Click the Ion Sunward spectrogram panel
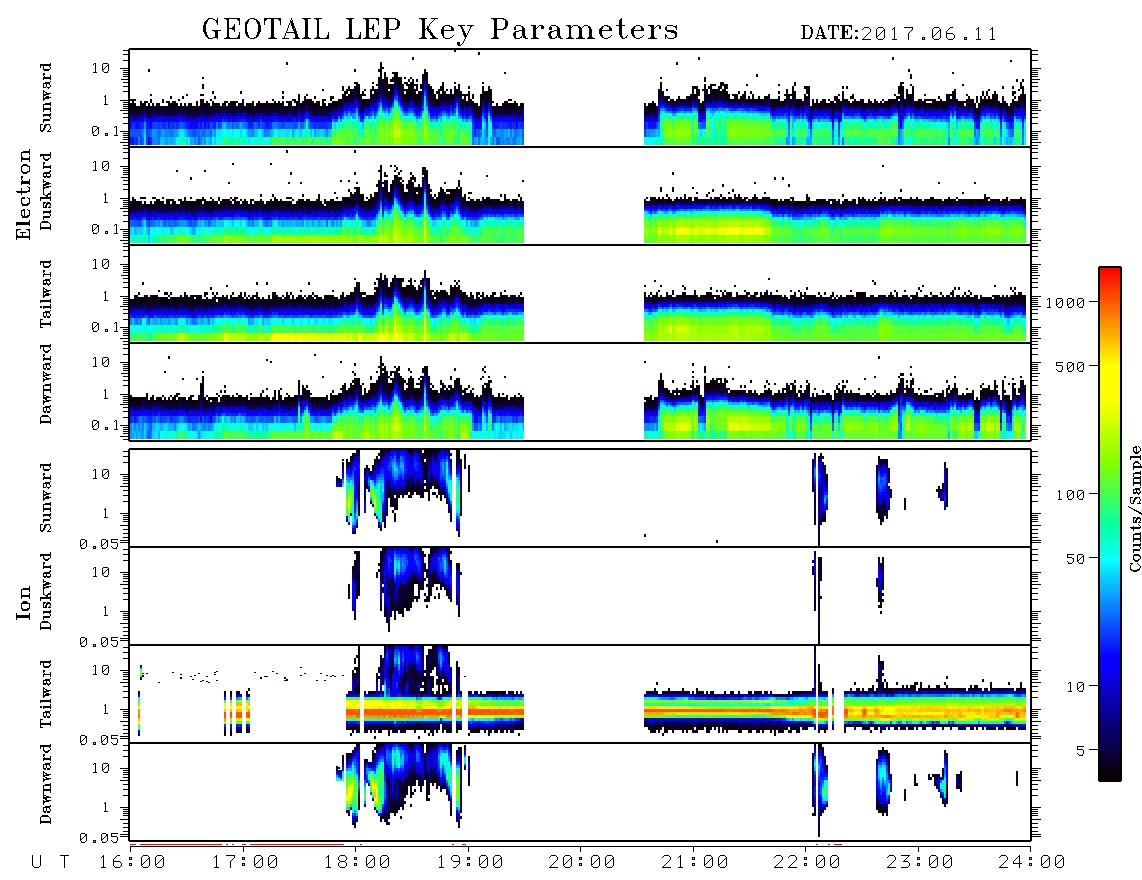1142x880 pixels. tap(580, 498)
